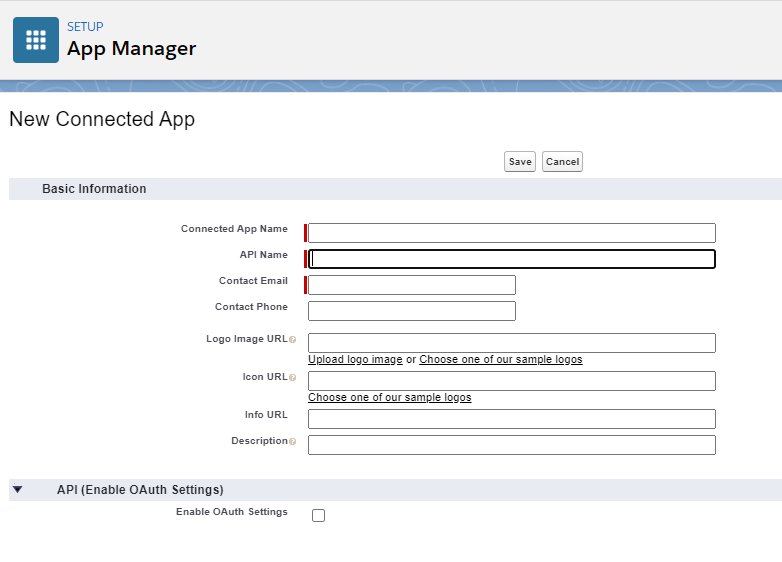
Task: Click the New Connected App title
Action: pos(102,119)
